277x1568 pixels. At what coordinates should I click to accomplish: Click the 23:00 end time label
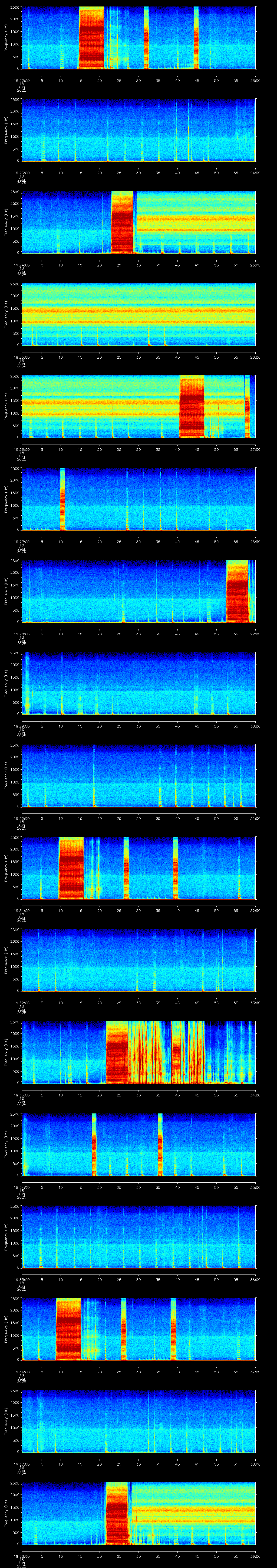255,80
